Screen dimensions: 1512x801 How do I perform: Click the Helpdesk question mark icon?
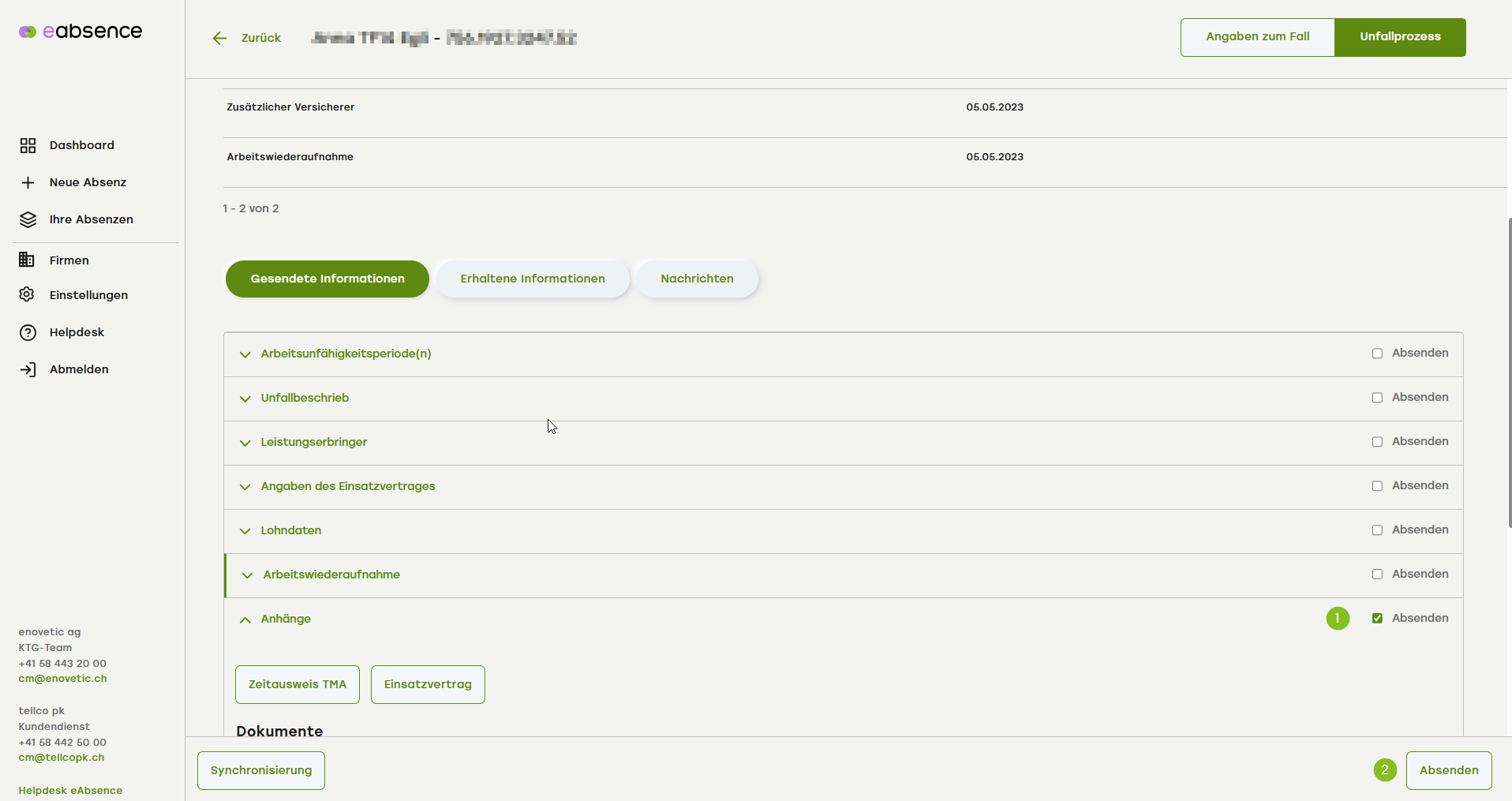28,332
